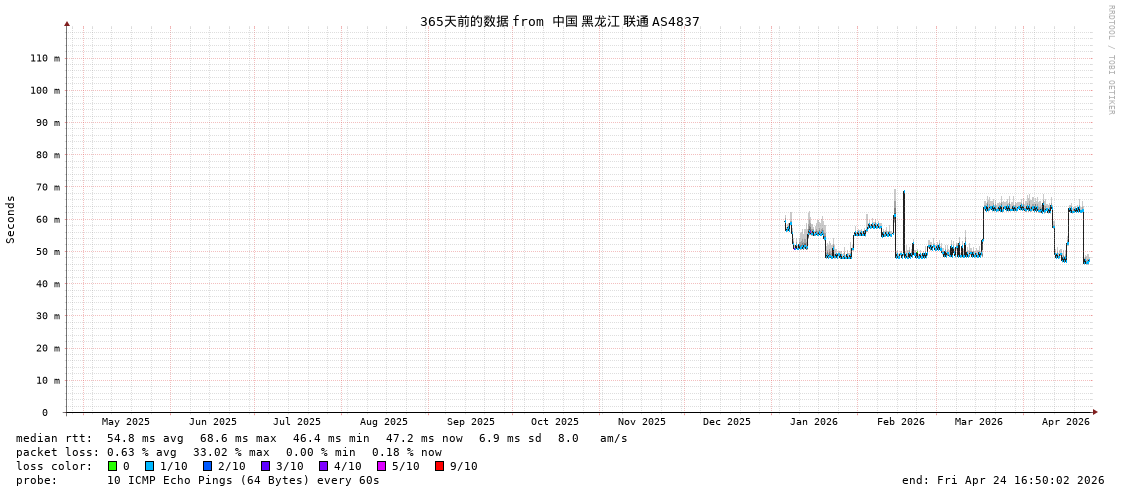The height and width of the screenshot is (494, 1121).
Task: Click the RRDTOOL / TOBI OETIKER watermark
Action: [1110, 60]
